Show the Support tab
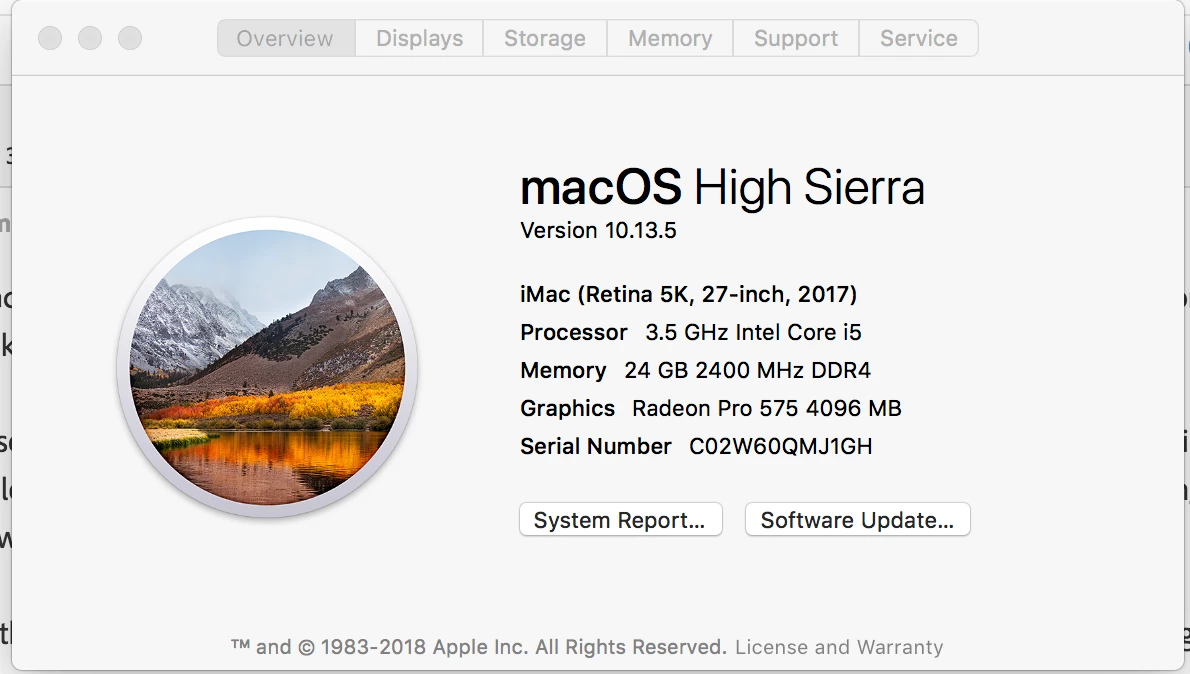 796,39
